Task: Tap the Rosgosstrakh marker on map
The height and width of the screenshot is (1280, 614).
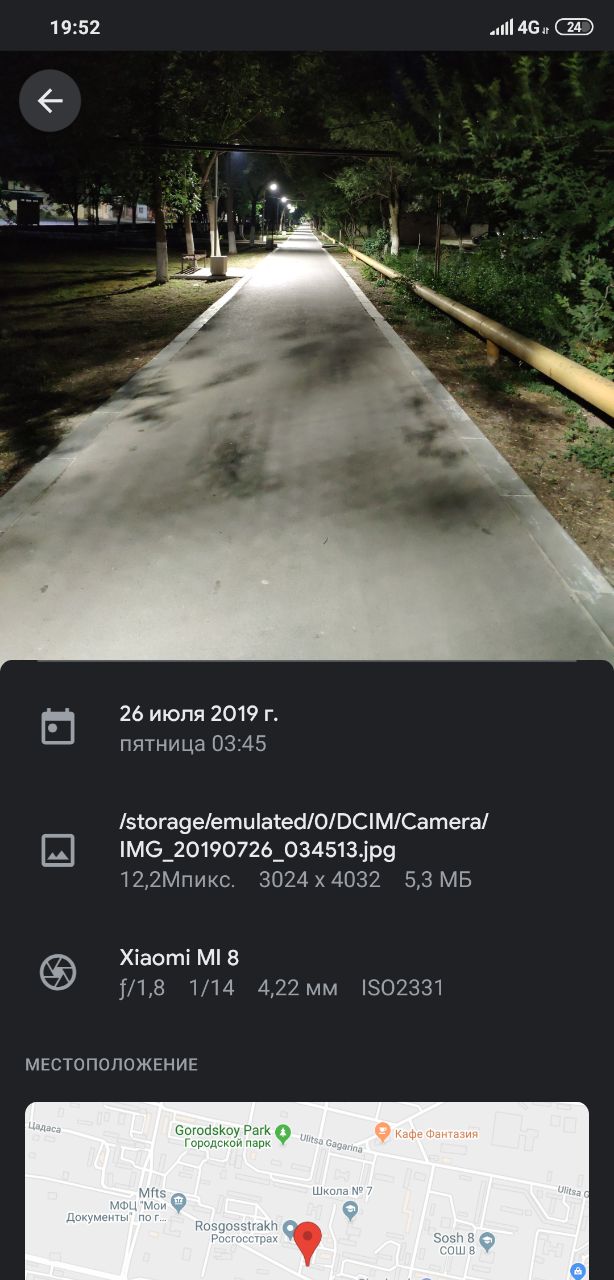Action: click(x=291, y=1229)
